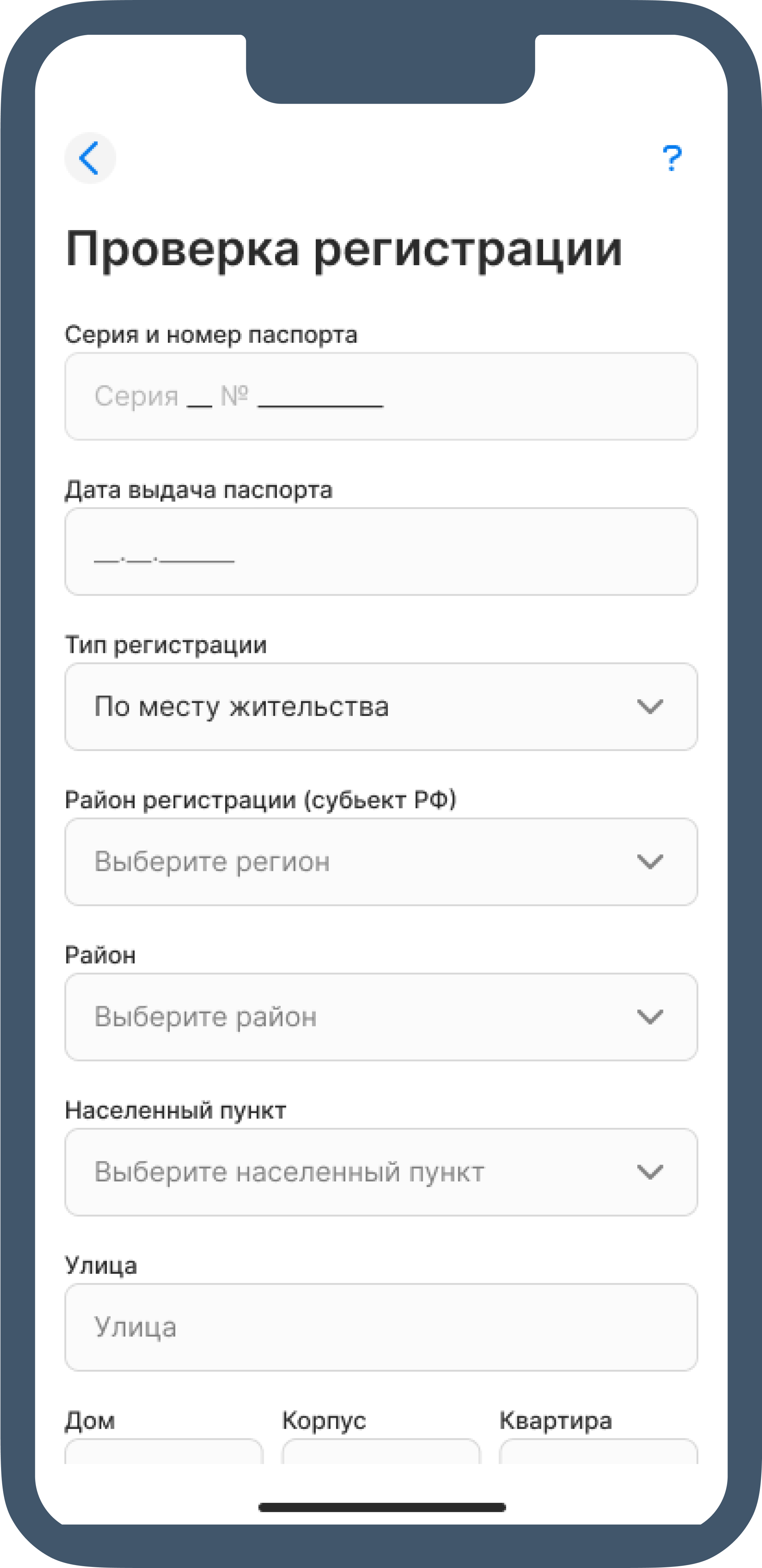Go back using the blue arrow icon
The width and height of the screenshot is (762, 1568).
[90, 158]
